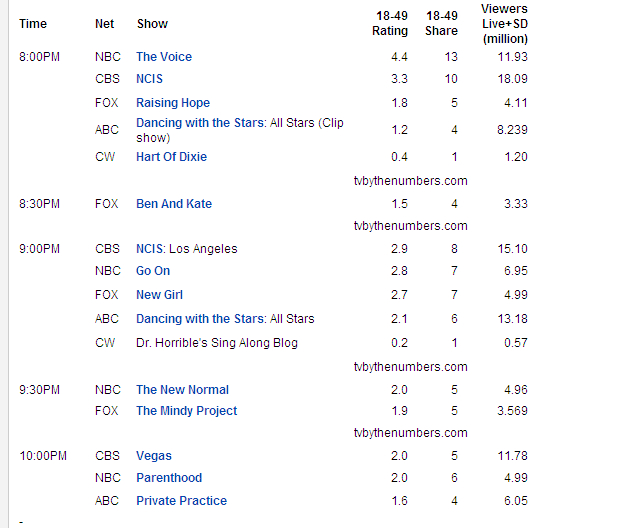Viewport: 632px width, 528px height.
Task: Select the Ben And Kate link
Action: pyautogui.click(x=174, y=204)
